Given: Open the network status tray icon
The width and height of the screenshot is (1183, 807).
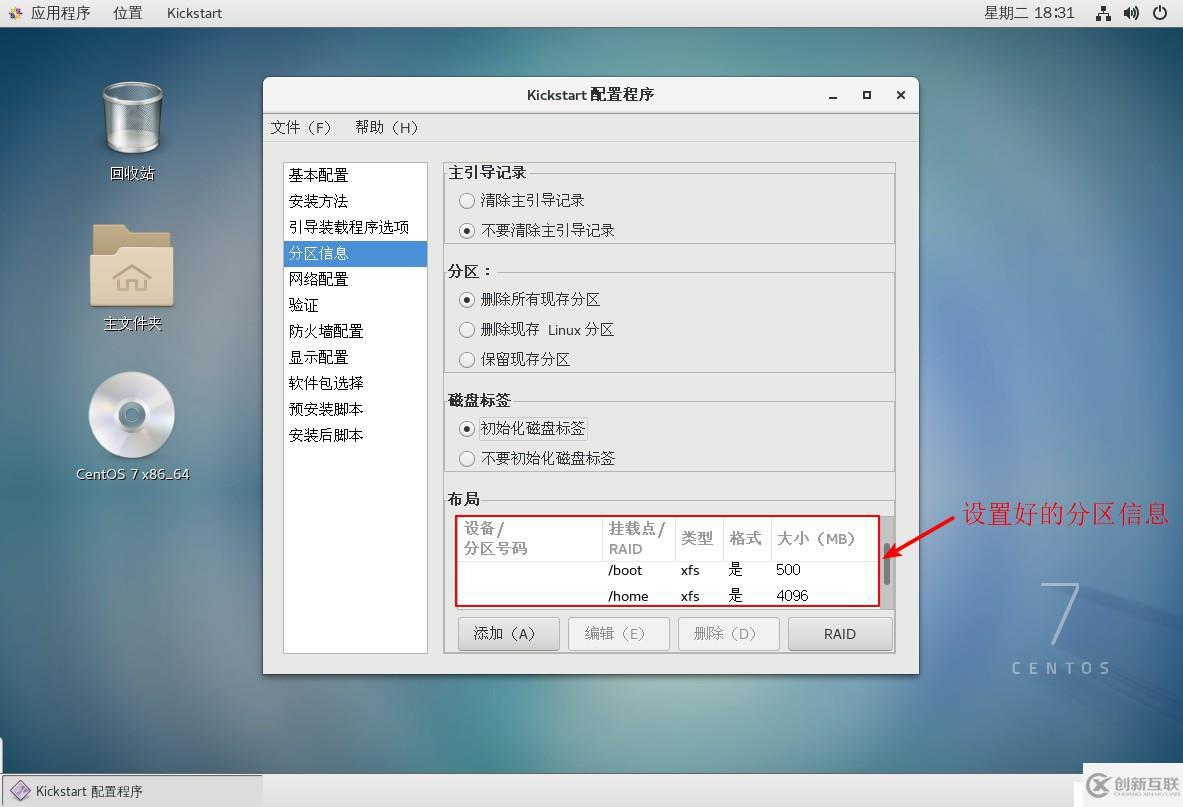Looking at the screenshot, I should point(1103,13).
